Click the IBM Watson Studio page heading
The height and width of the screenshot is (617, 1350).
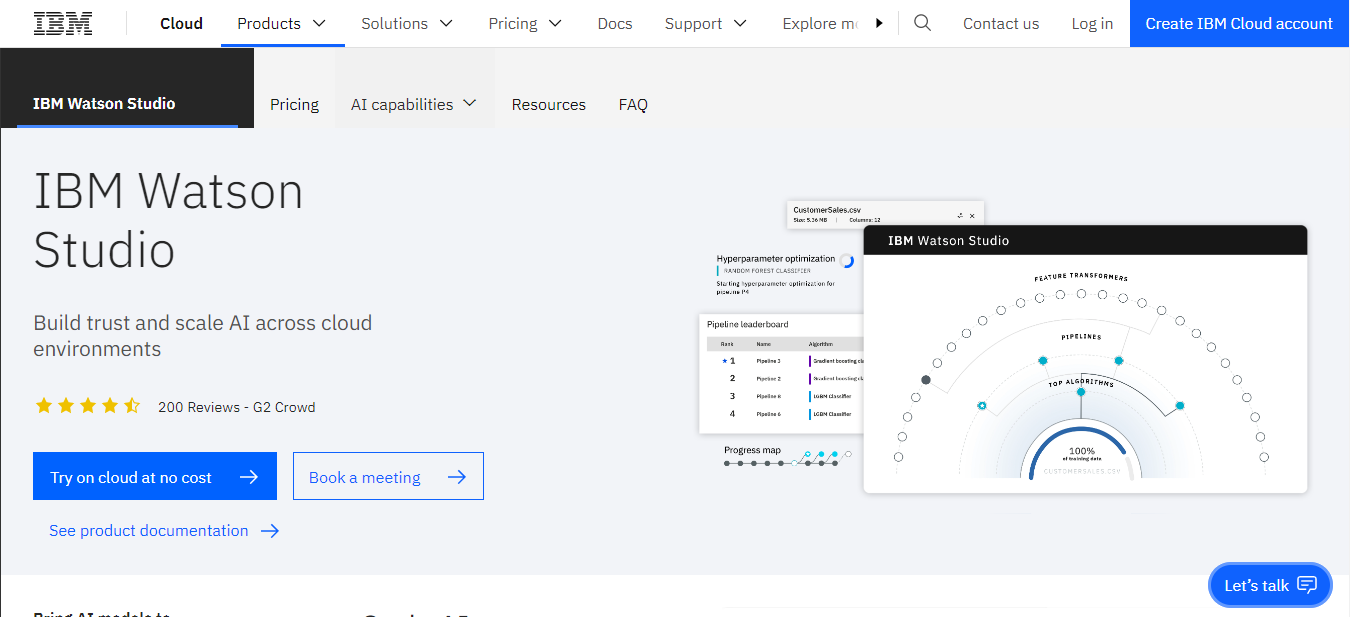(169, 219)
